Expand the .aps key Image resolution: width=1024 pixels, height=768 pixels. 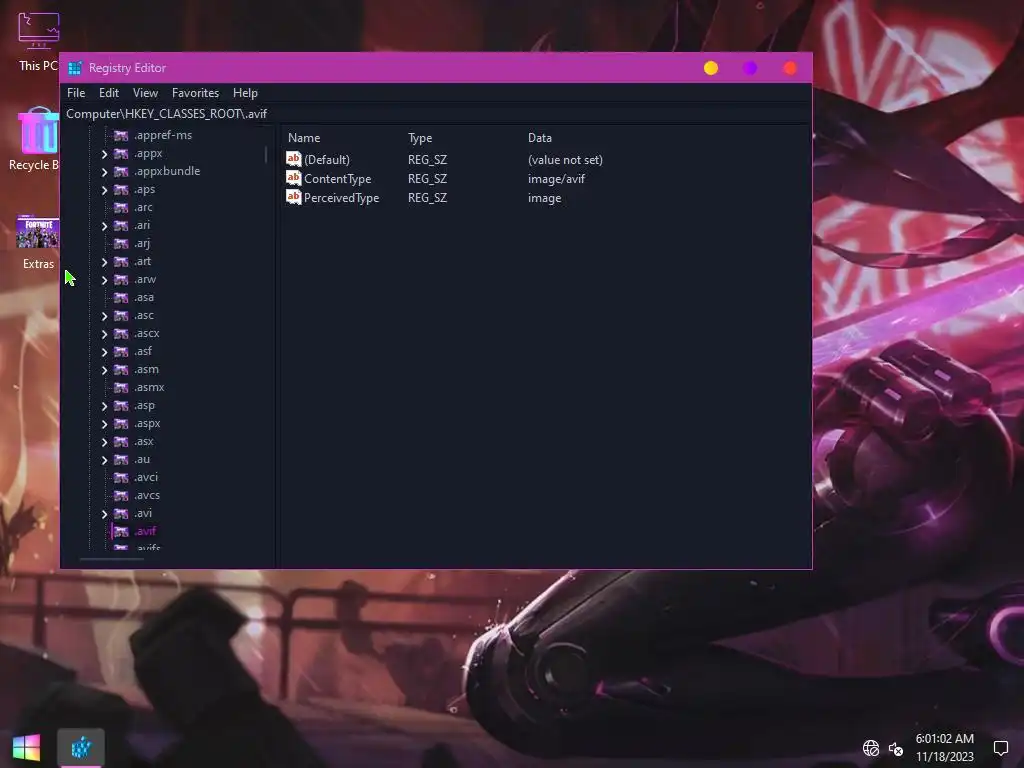pyautogui.click(x=104, y=190)
